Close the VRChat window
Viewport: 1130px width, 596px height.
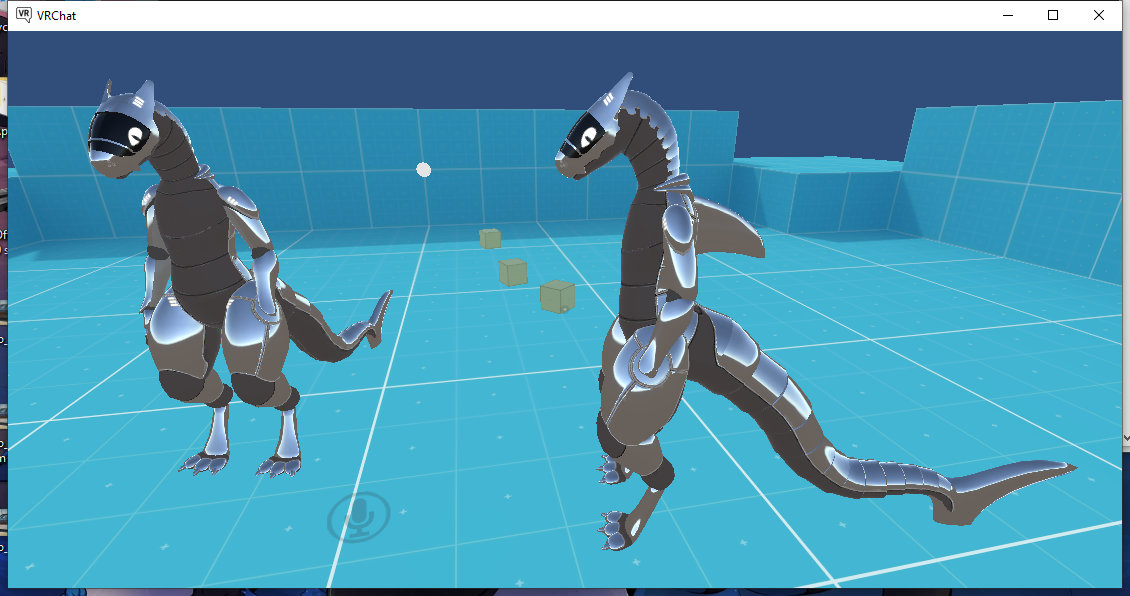pos(1099,15)
